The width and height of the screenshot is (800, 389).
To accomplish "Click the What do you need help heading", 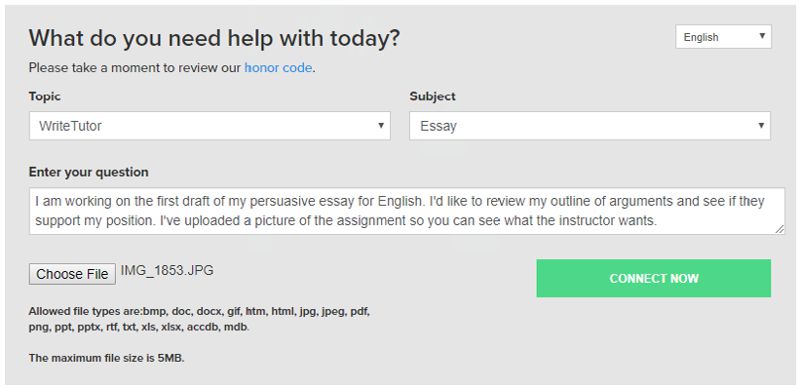I will tap(214, 38).
